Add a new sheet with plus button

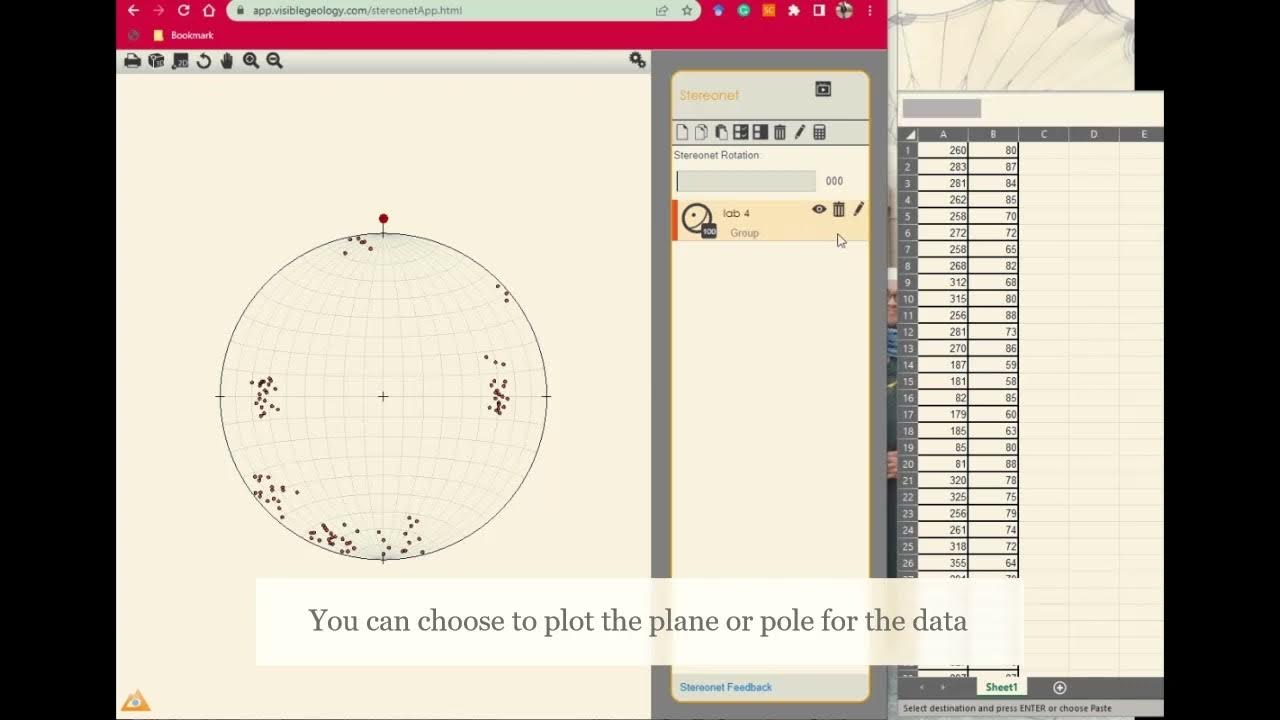[x=1060, y=687]
